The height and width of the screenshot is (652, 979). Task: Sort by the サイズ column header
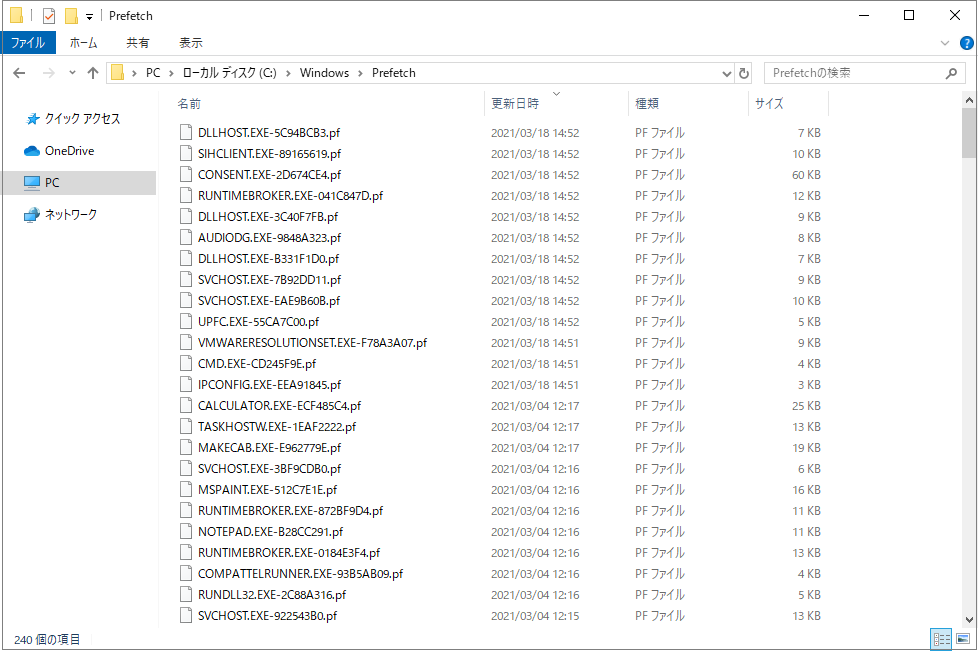click(769, 104)
